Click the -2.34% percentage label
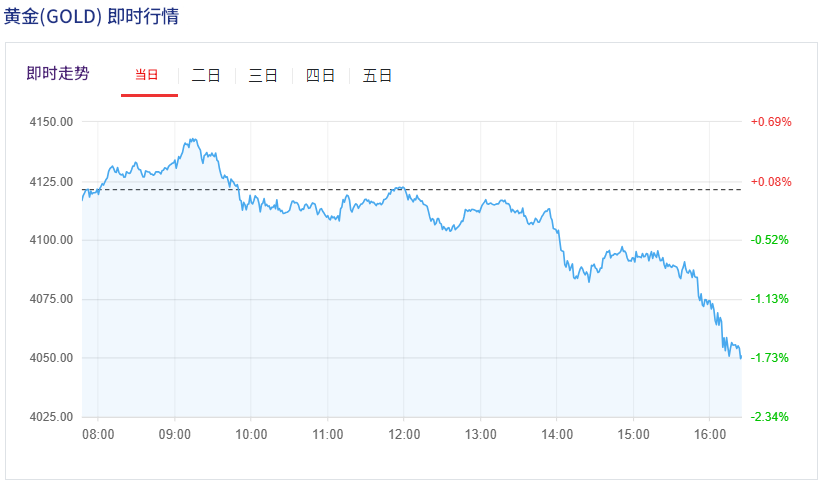The height and width of the screenshot is (483, 822). coord(771,417)
